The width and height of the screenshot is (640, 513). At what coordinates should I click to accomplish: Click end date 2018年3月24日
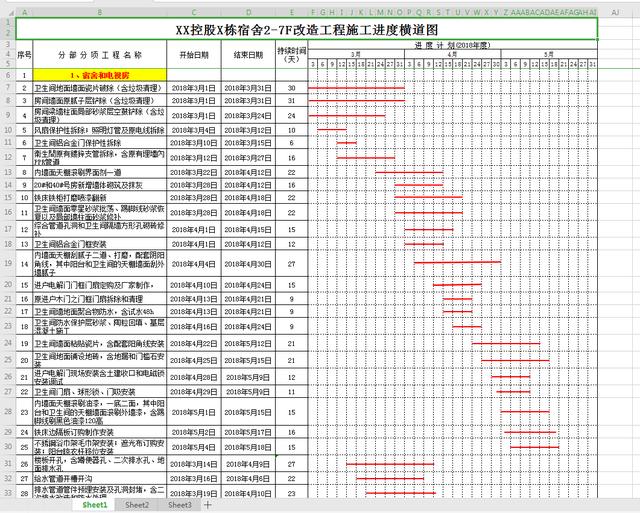[x=249, y=115]
